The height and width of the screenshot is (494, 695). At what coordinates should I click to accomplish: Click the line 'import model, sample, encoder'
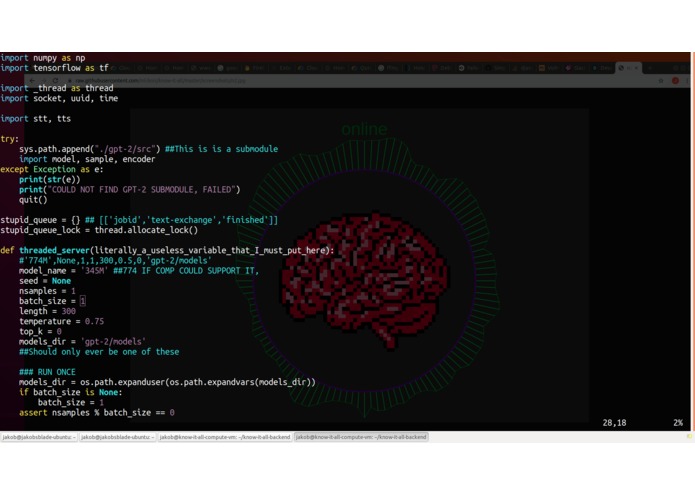pyautogui.click(x=87, y=159)
